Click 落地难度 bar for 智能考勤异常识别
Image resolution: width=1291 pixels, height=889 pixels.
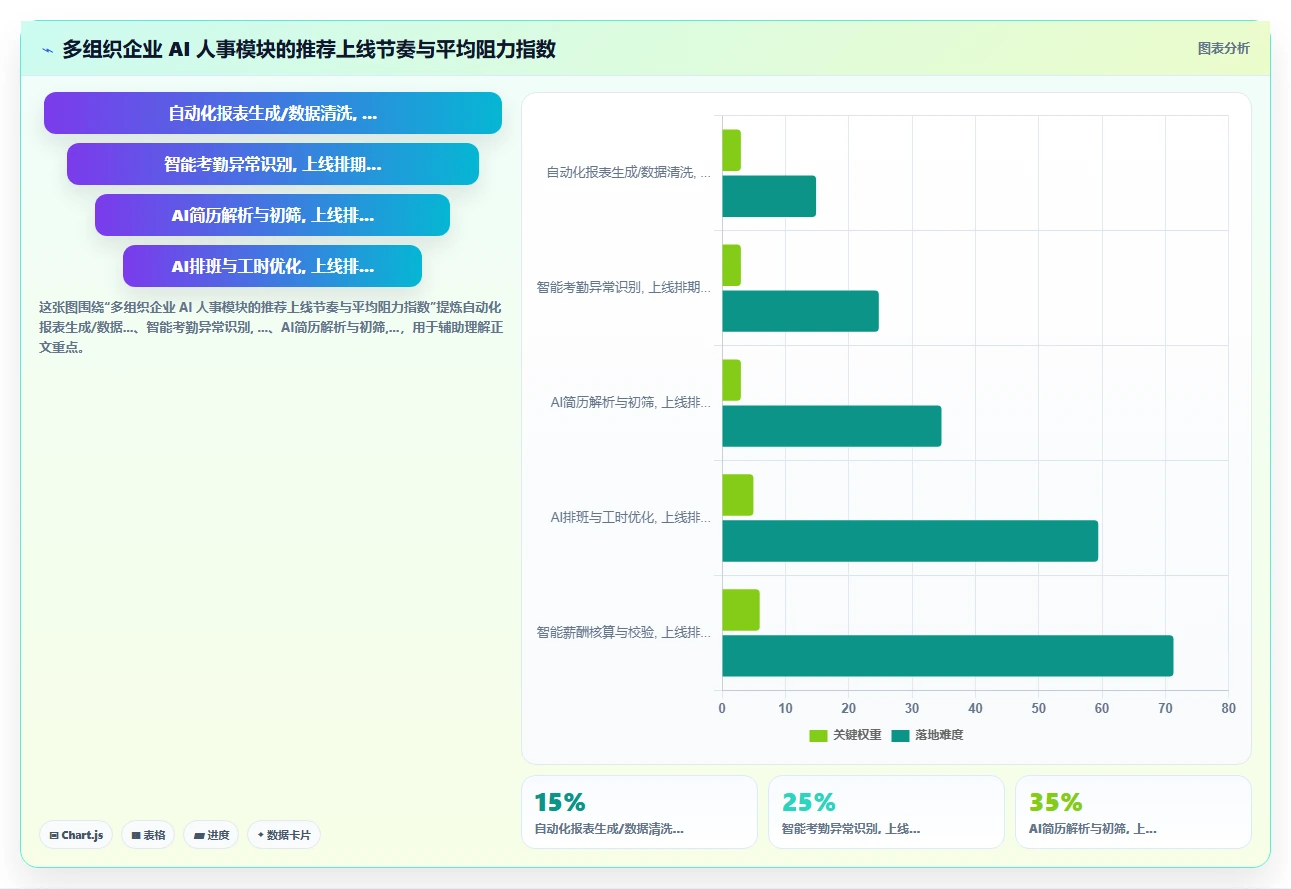point(800,311)
